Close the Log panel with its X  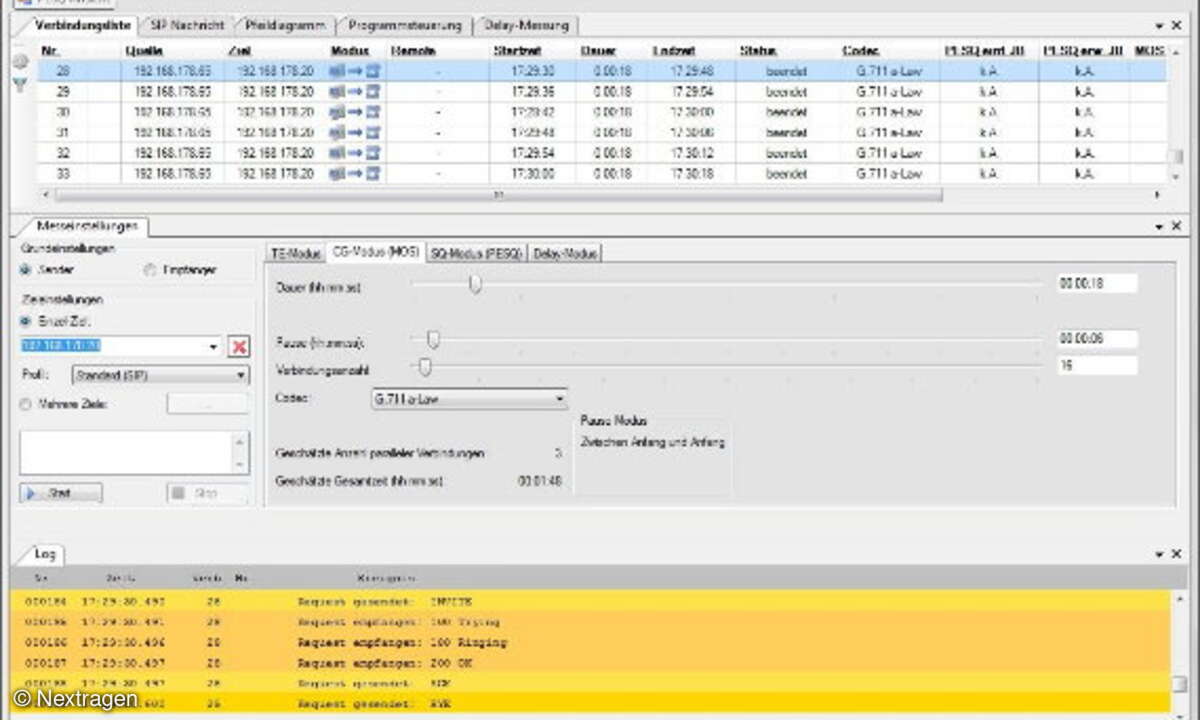pyautogui.click(x=1176, y=553)
